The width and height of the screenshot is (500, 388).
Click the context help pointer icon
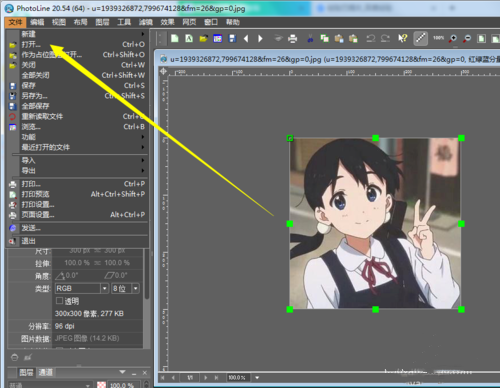[403, 38]
